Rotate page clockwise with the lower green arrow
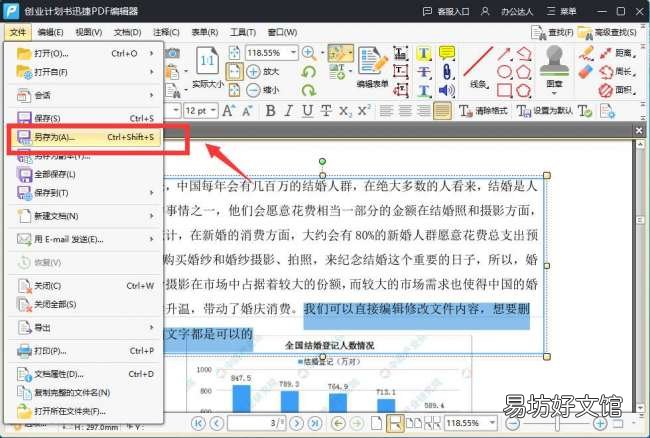 coord(309,90)
